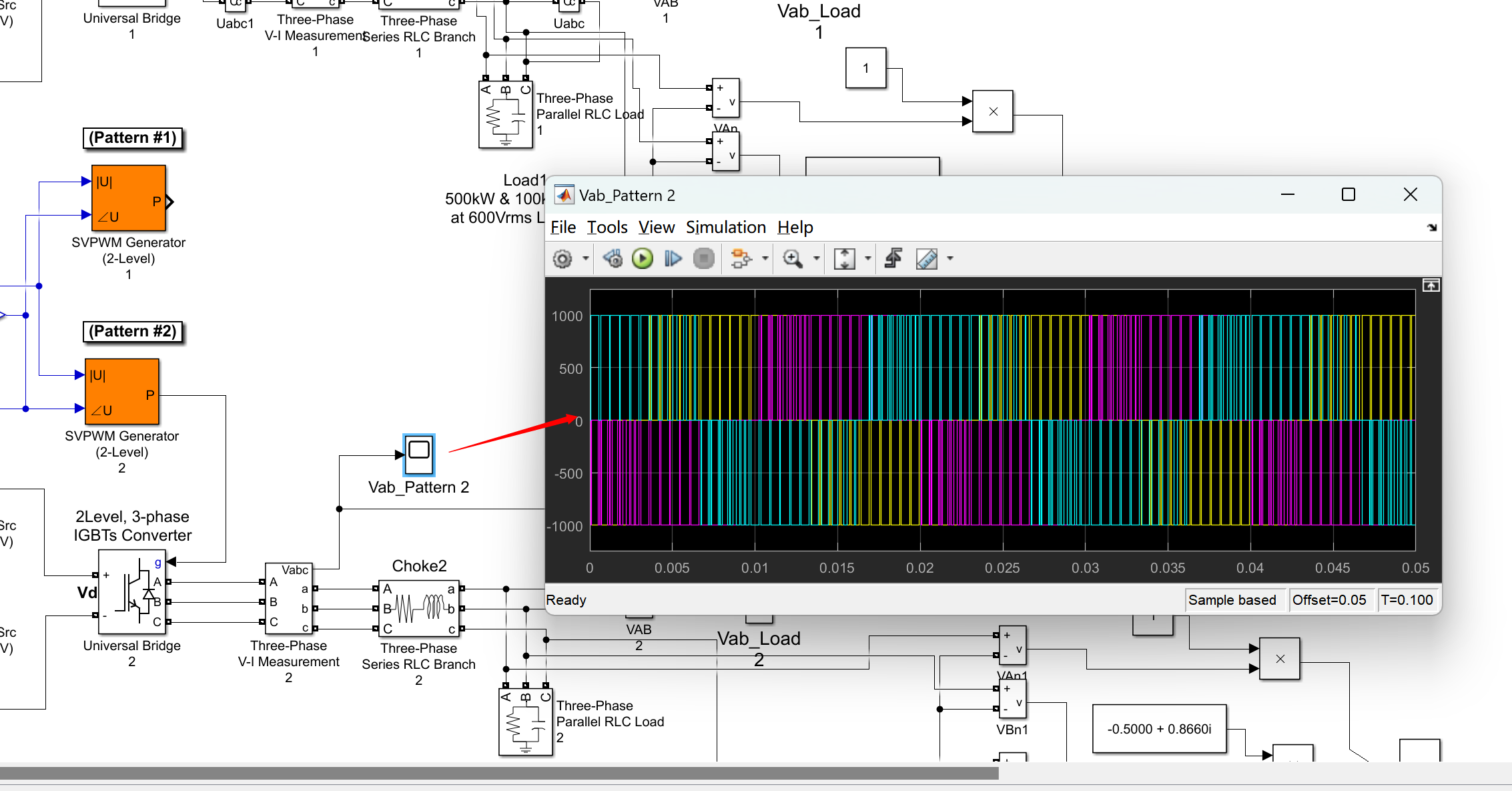Click the Step Forward icon

tap(673, 259)
